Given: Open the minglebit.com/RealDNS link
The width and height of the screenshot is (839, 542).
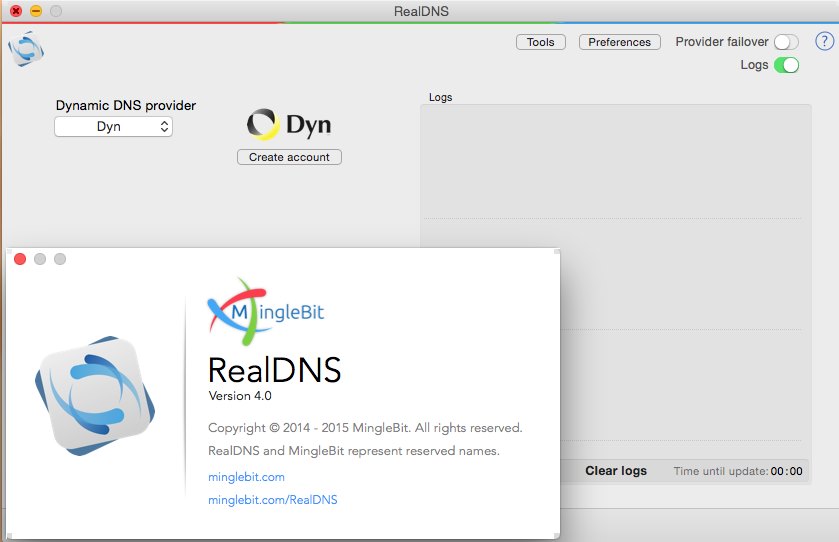Looking at the screenshot, I should (x=272, y=500).
